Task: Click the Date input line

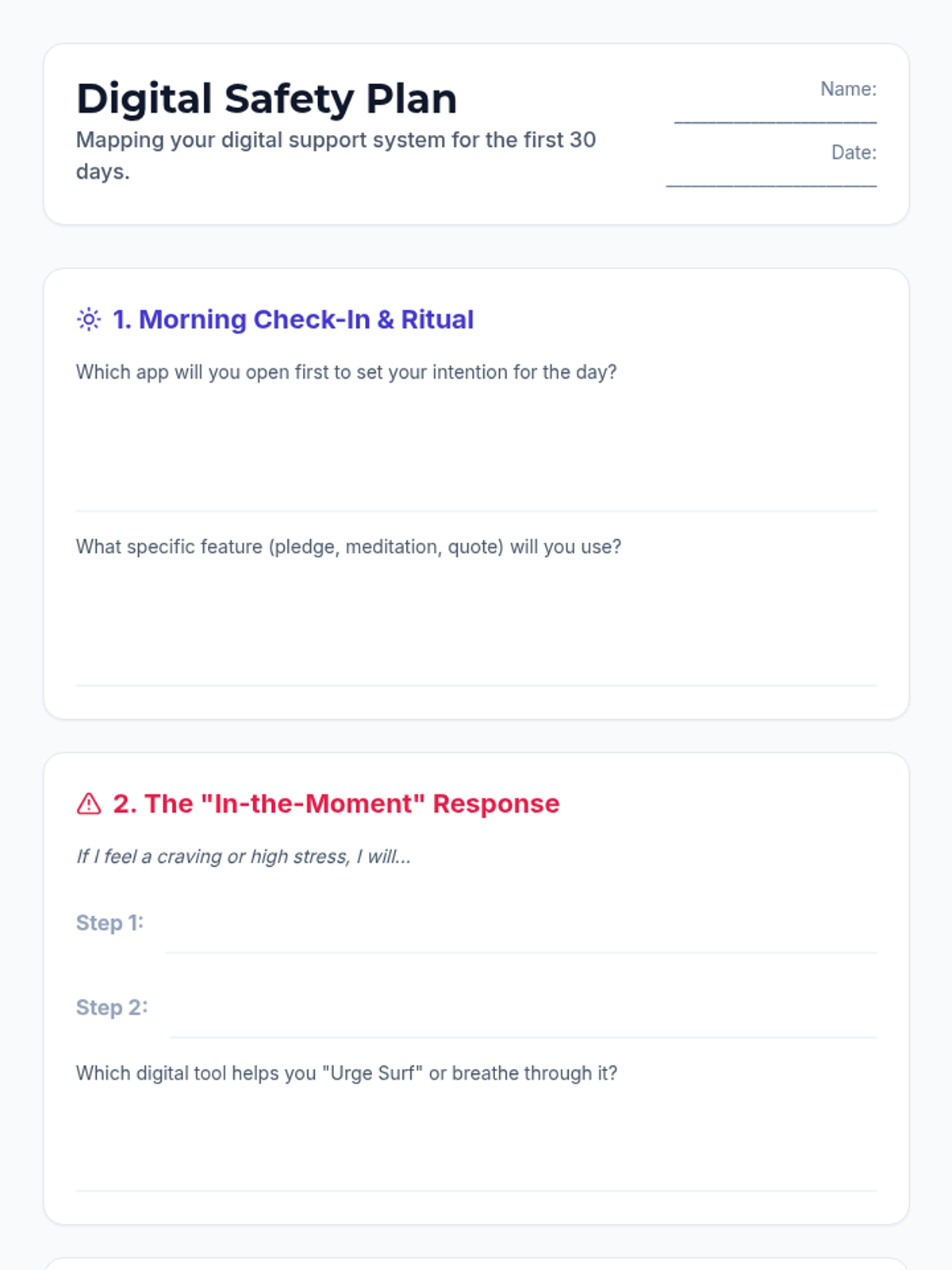Action: (x=771, y=178)
